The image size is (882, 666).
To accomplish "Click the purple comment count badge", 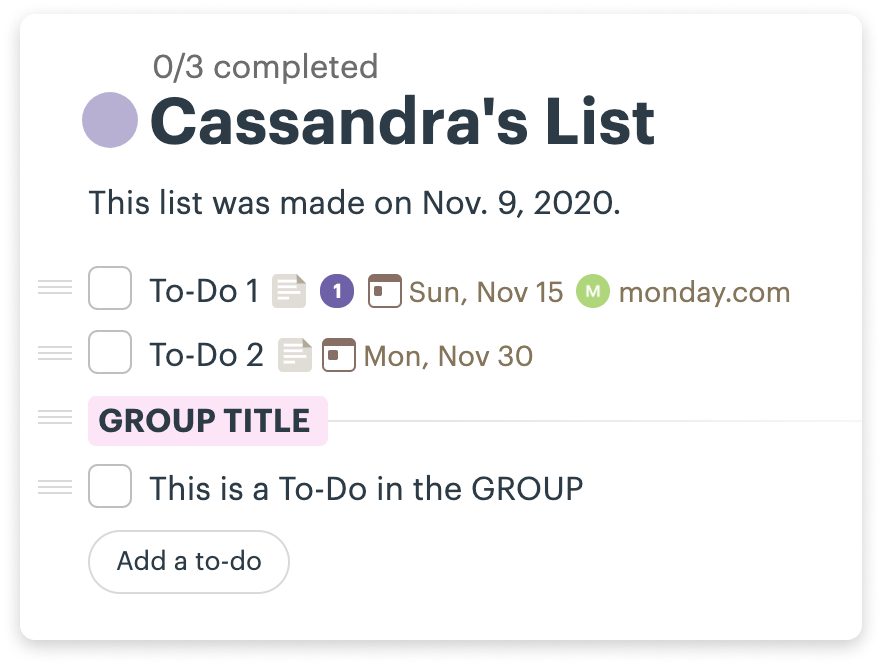I will pyautogui.click(x=337, y=291).
